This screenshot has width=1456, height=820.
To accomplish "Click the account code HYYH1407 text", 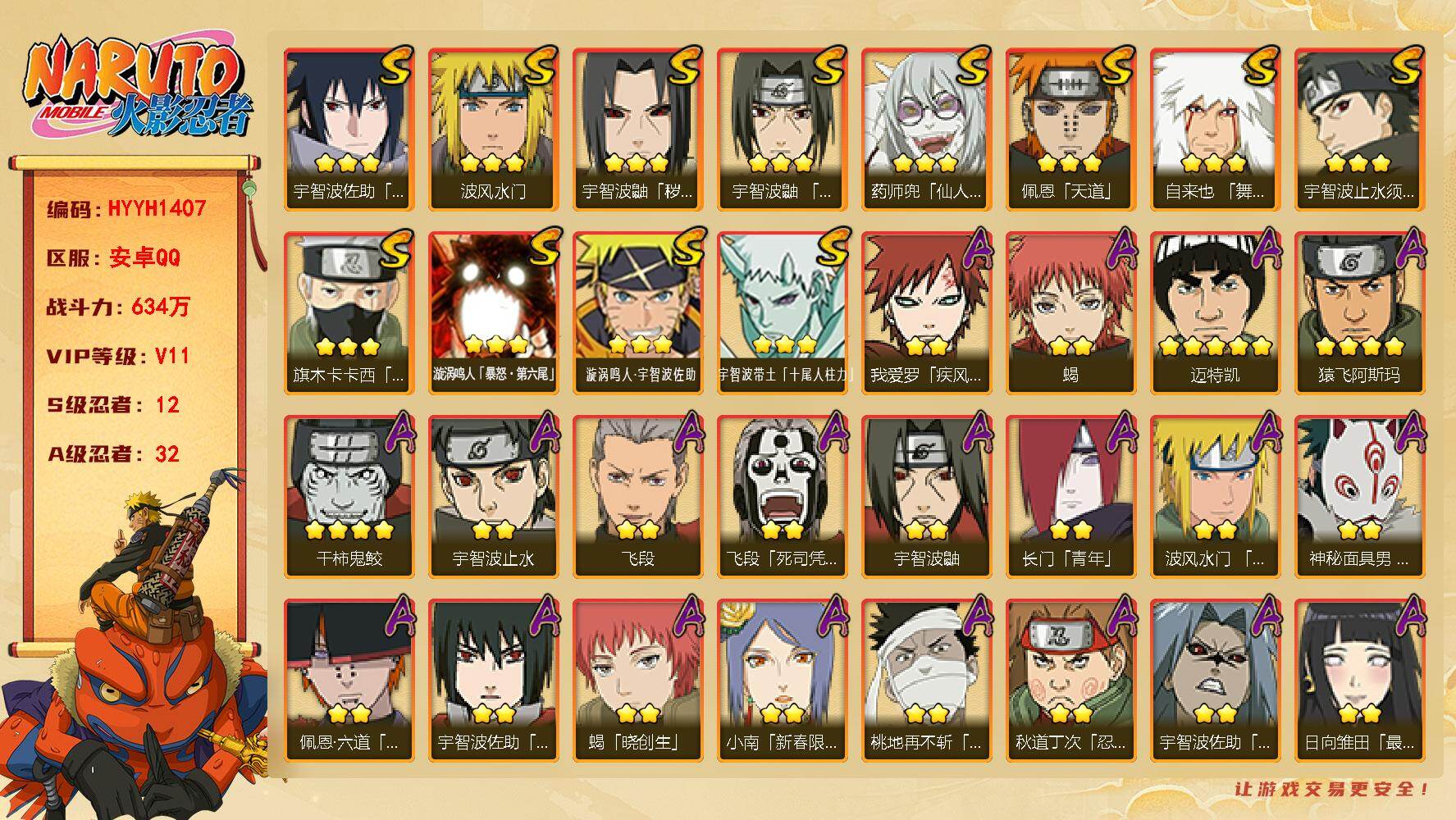I will pos(157,208).
